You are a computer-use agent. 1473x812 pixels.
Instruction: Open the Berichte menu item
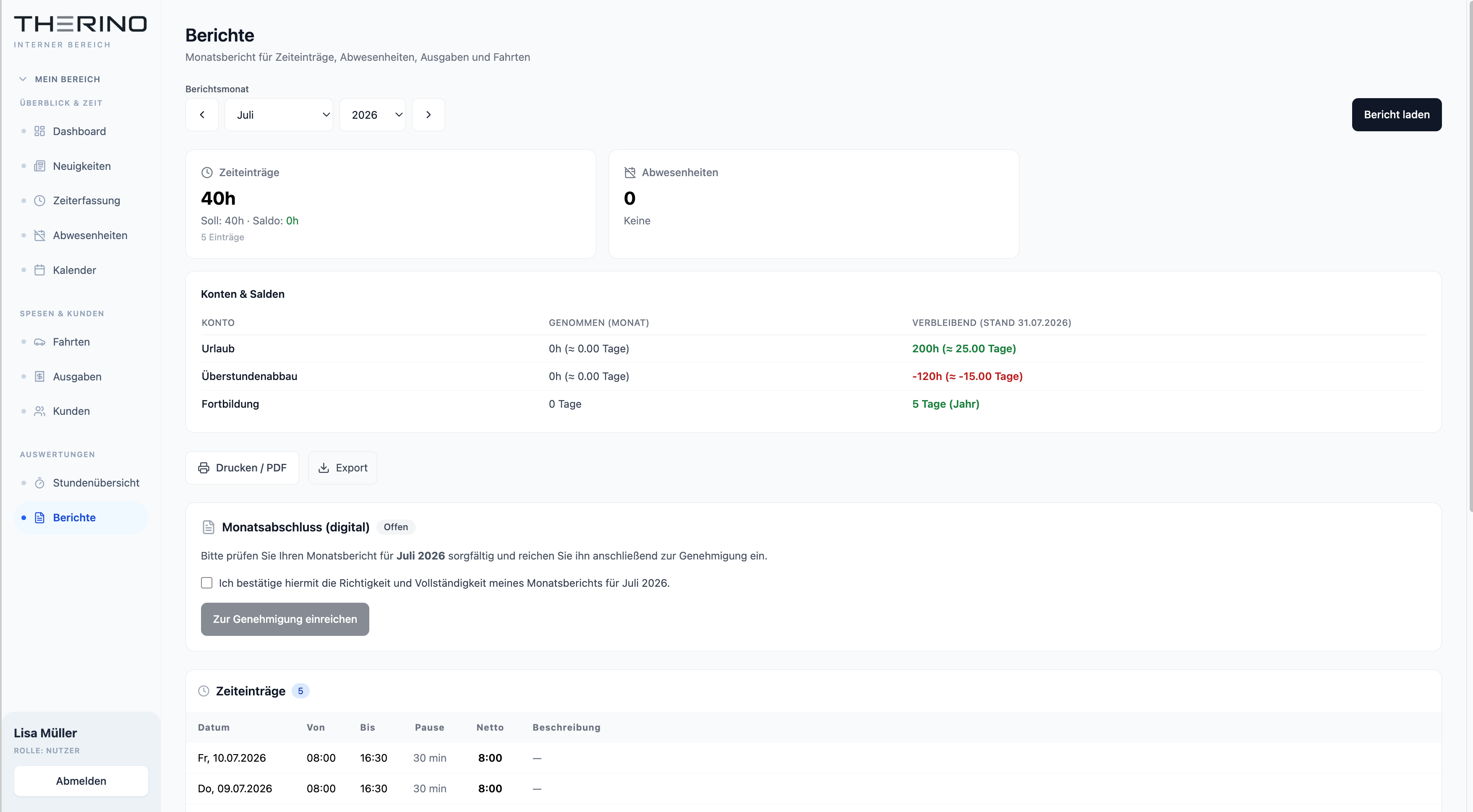tap(81, 518)
